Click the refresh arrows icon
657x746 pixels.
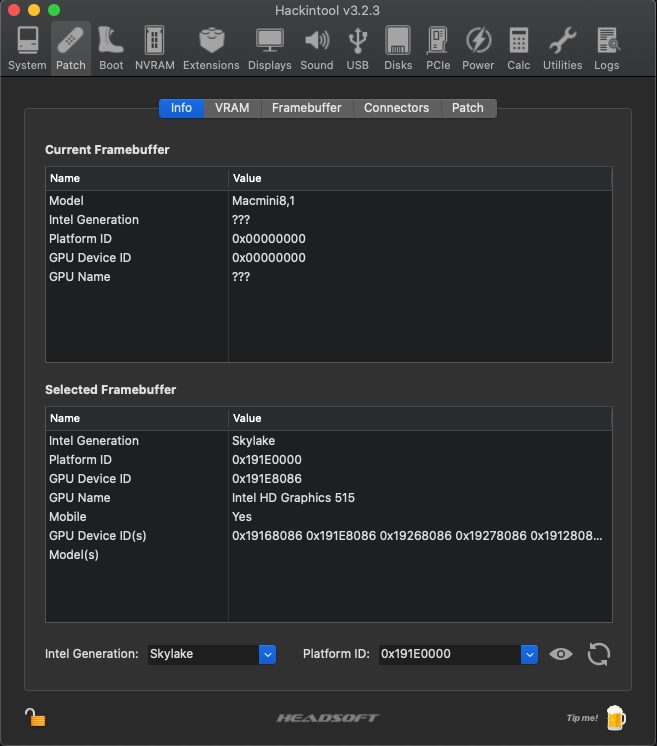coord(598,654)
